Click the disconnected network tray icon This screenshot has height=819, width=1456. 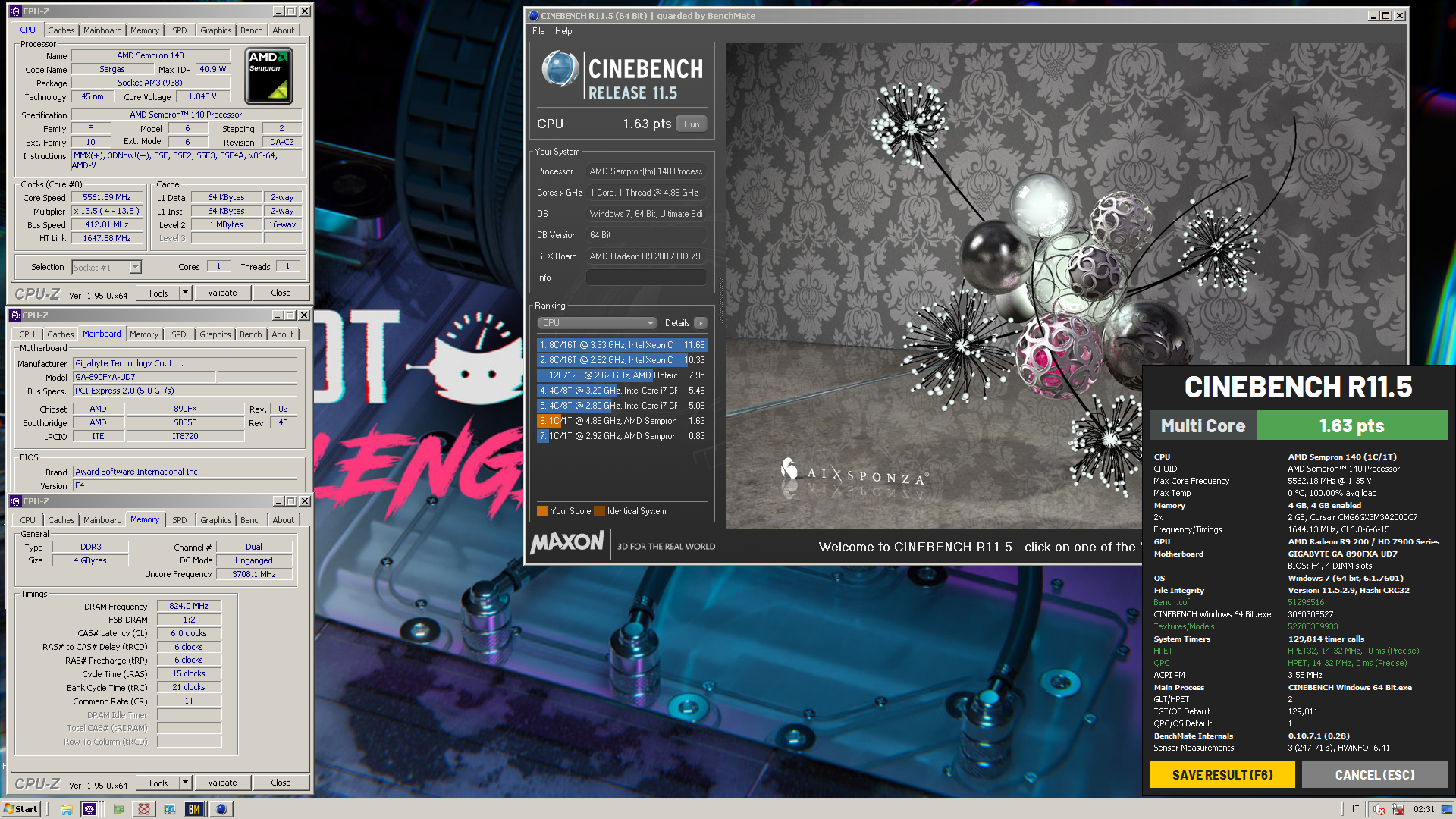click(1398, 809)
